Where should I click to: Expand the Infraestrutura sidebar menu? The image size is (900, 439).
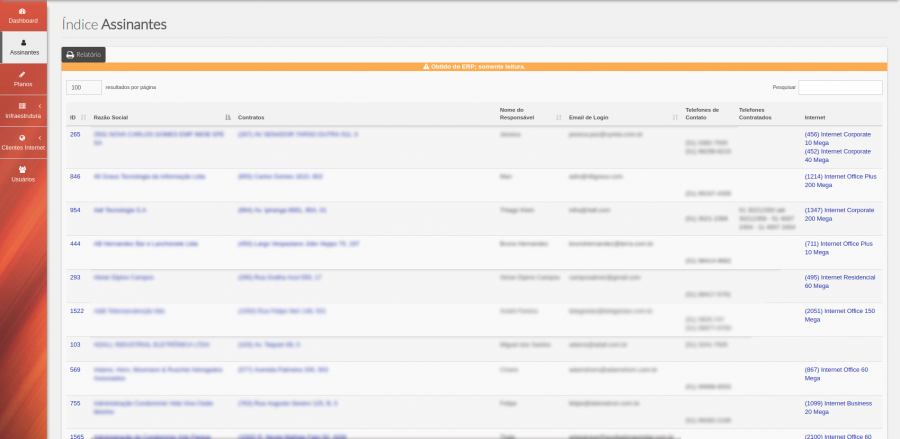click(23, 110)
